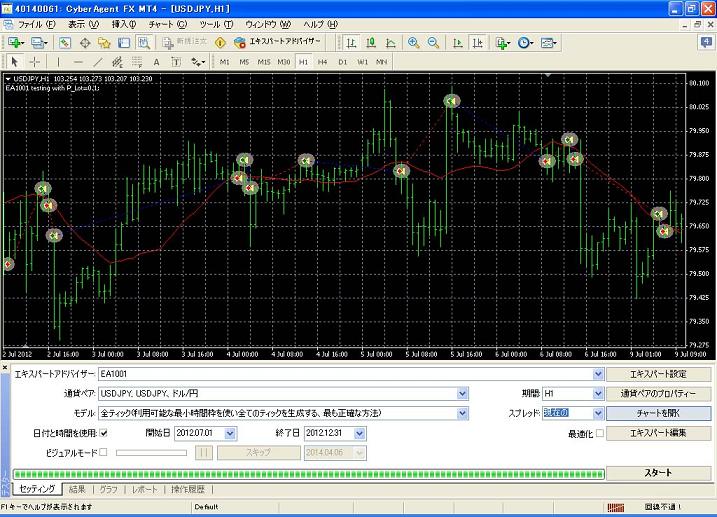Image resolution: width=717 pixels, height=517 pixels.
Task: Toggle the Navigator folder-star icon
Action: (x=104, y=43)
